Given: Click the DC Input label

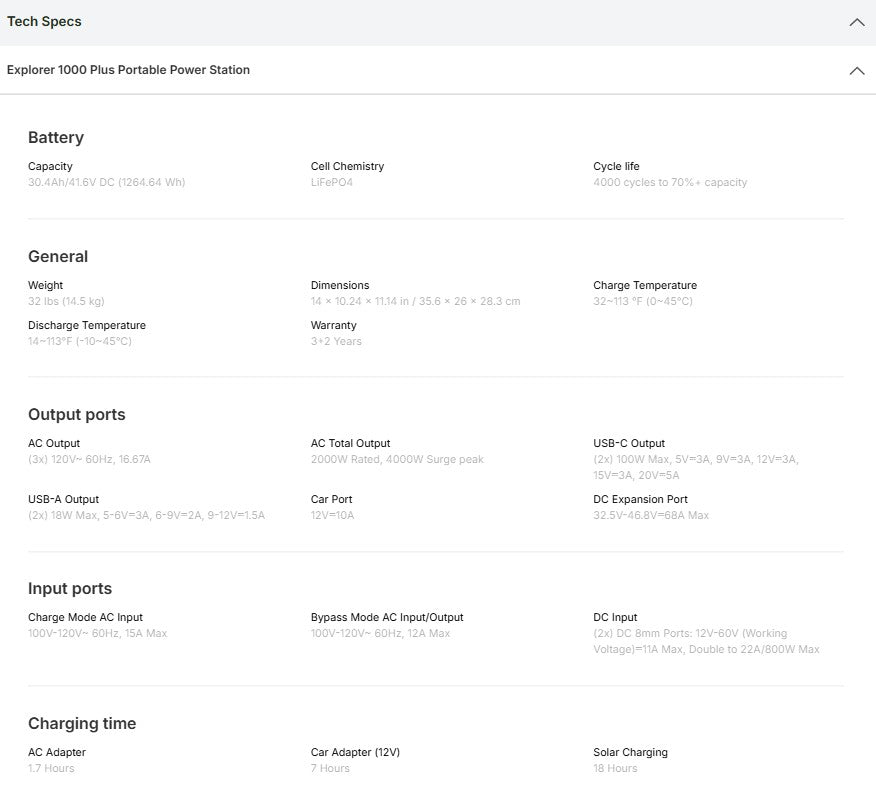Looking at the screenshot, I should [615, 617].
